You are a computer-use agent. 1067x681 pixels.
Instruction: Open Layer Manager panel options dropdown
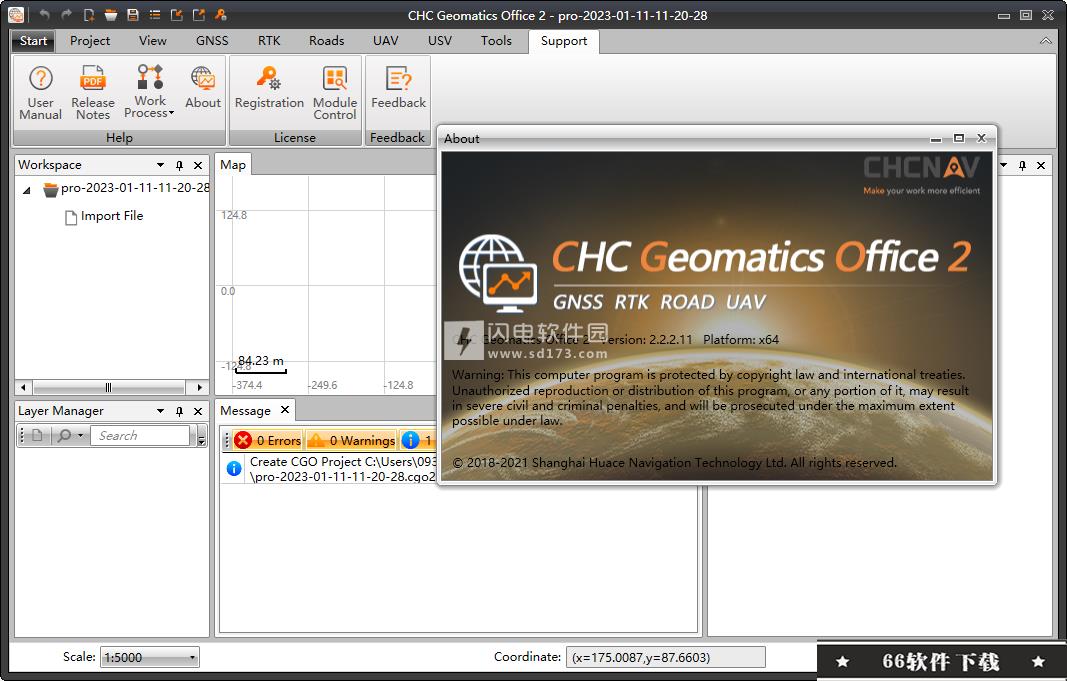(161, 411)
